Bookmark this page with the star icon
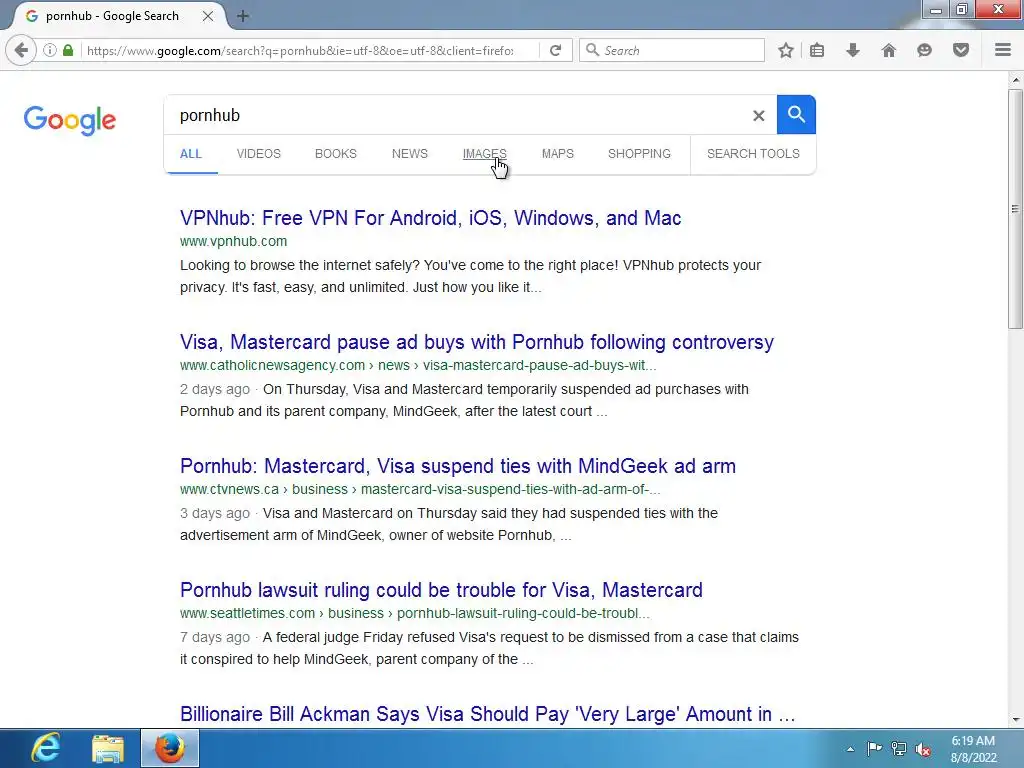The image size is (1024, 768). (786, 50)
